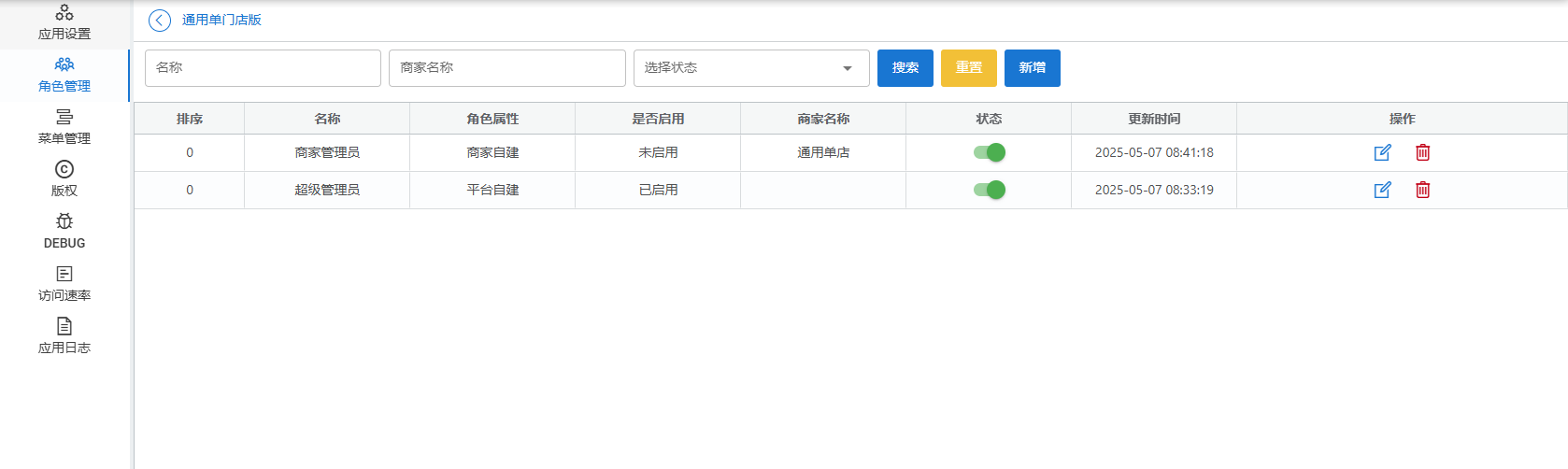Click the 版权 menu label
The height and width of the screenshot is (469, 1568).
(64, 191)
